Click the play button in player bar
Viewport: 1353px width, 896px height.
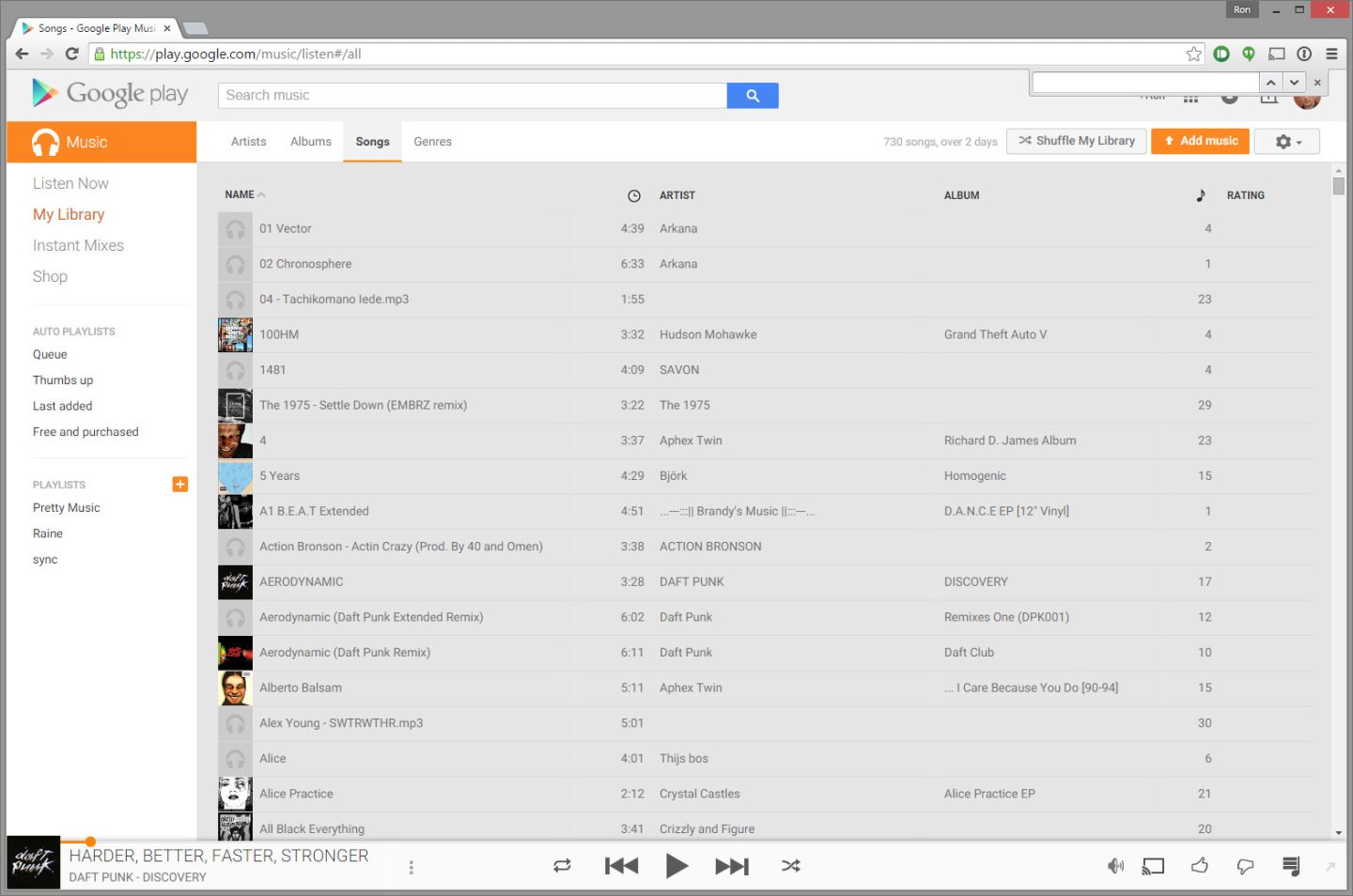(676, 866)
